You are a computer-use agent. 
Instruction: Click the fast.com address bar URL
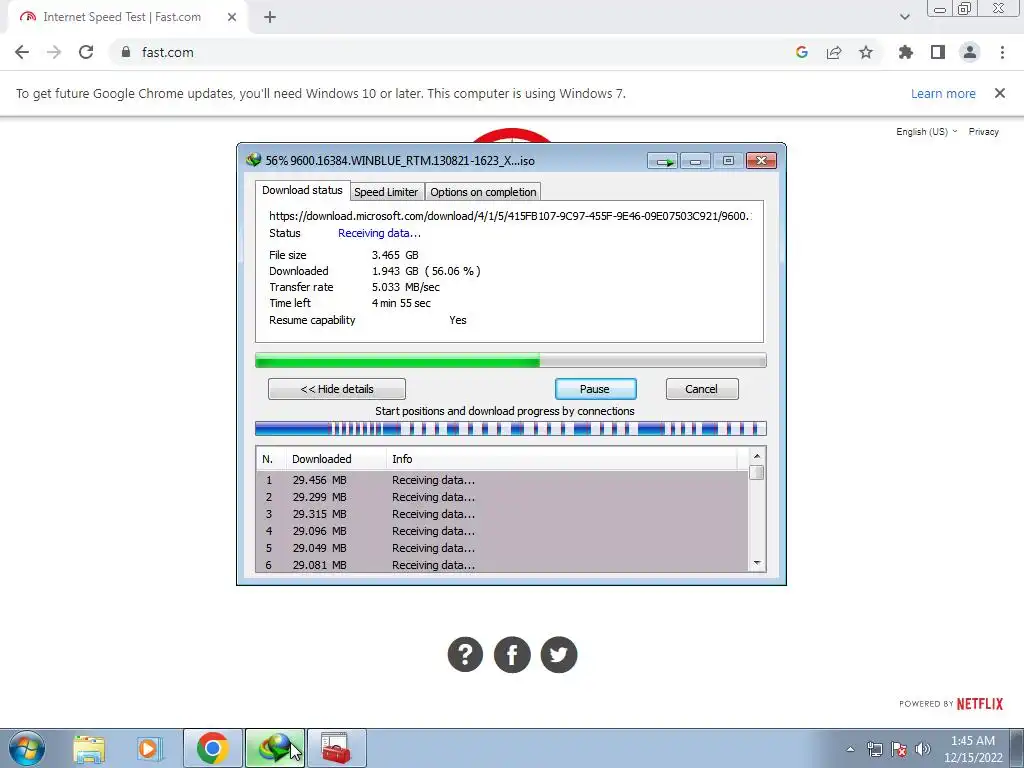click(x=168, y=52)
